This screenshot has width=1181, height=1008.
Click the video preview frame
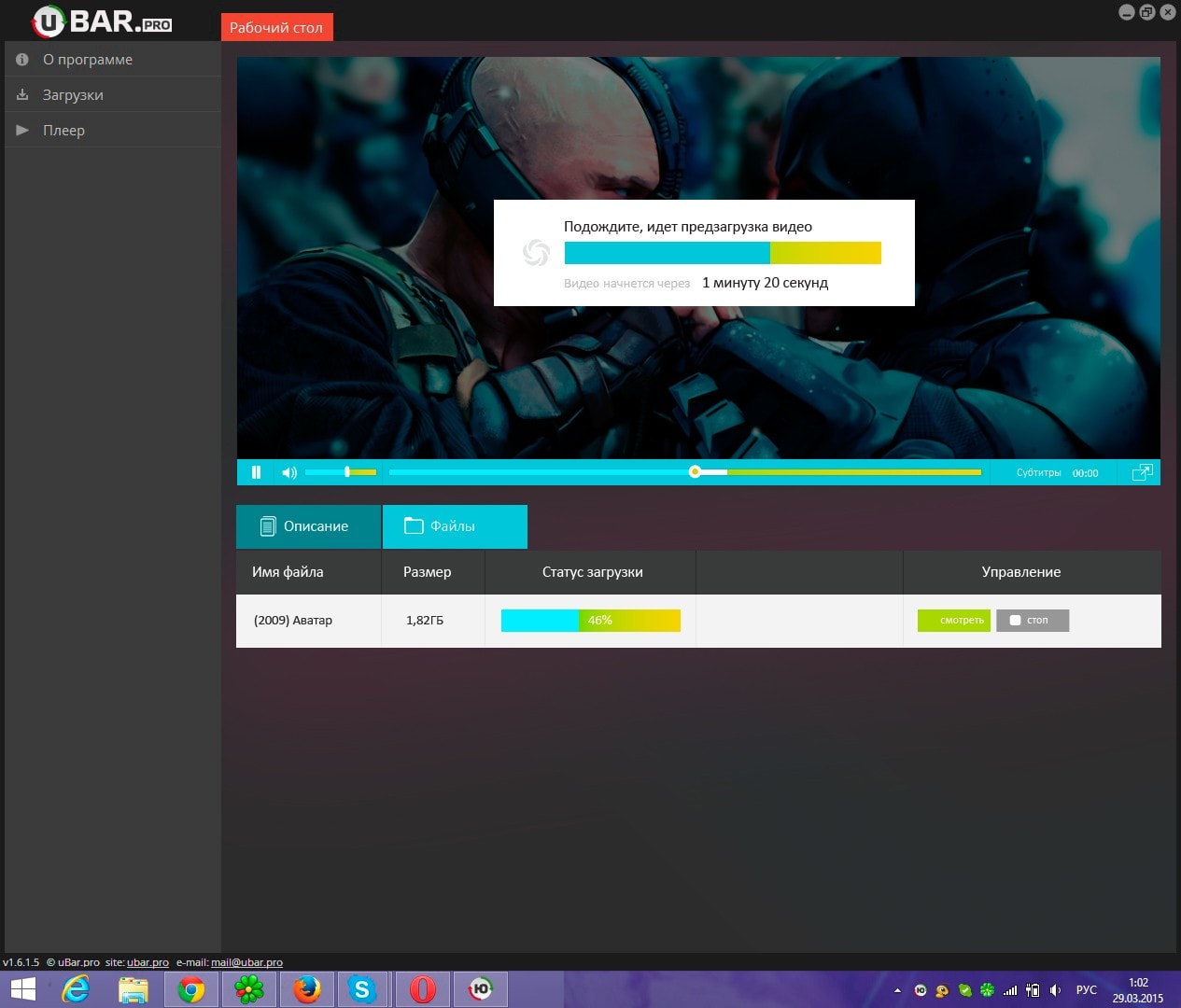pyautogui.click(x=698, y=258)
